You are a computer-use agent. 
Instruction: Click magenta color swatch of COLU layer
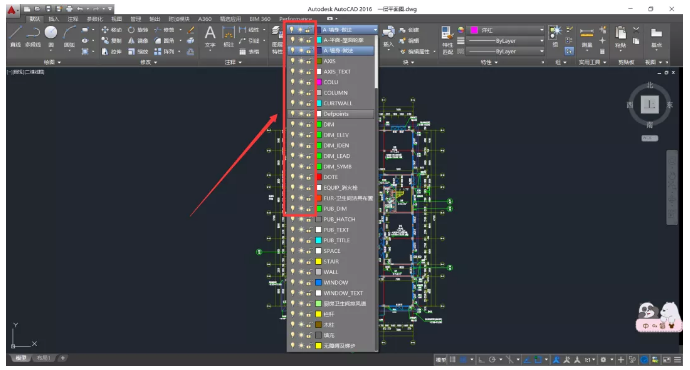[x=319, y=82]
